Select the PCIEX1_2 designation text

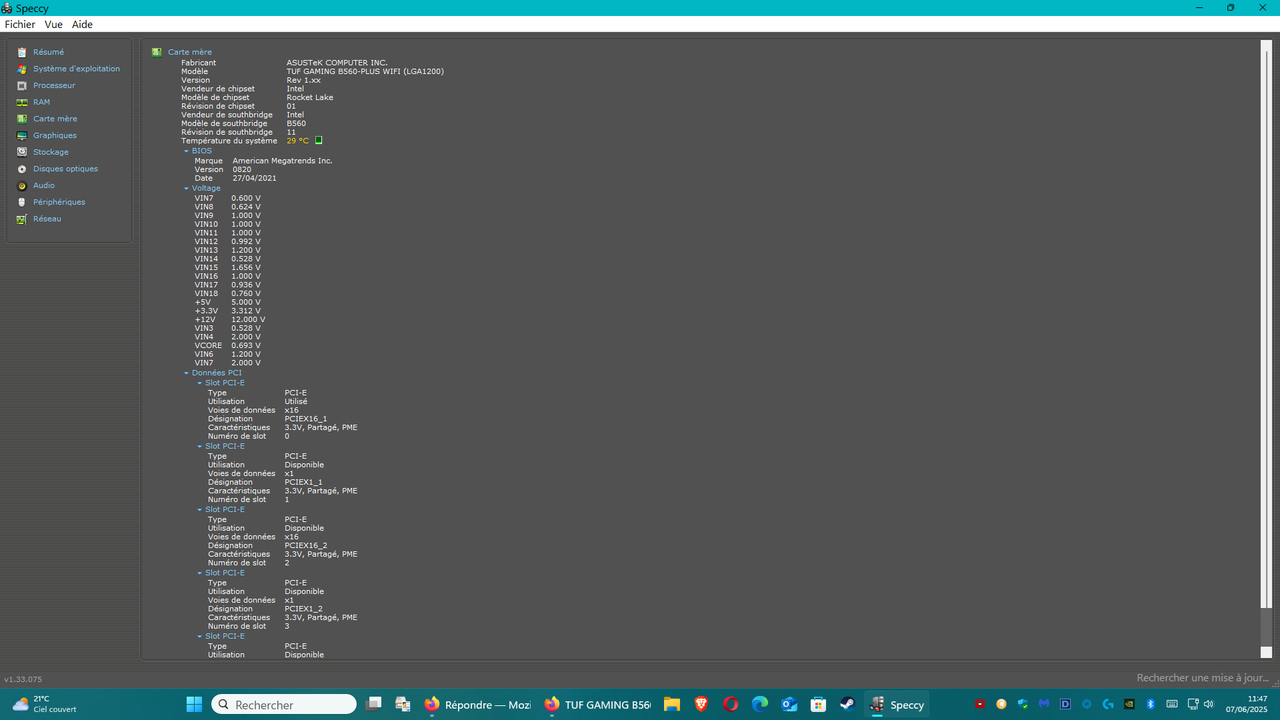pyautogui.click(x=303, y=609)
